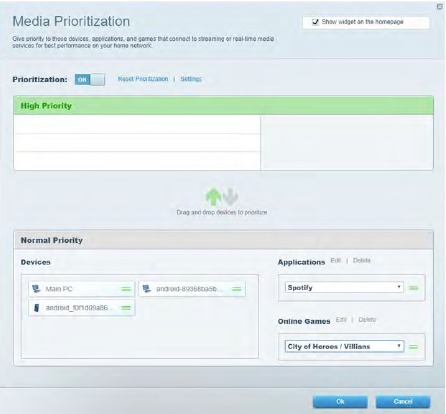Click the green up arrow icon
This screenshot has height=414, width=446.
coord(213,197)
